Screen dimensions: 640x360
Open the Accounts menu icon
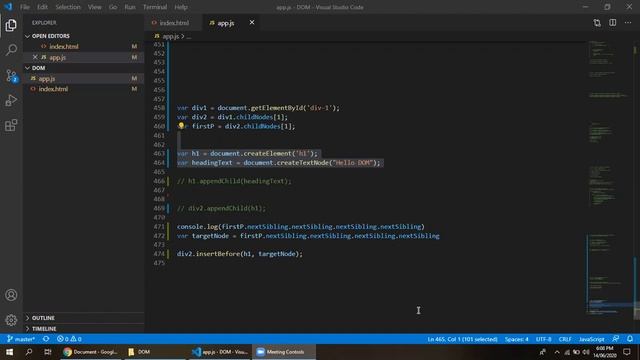[x=11, y=295]
